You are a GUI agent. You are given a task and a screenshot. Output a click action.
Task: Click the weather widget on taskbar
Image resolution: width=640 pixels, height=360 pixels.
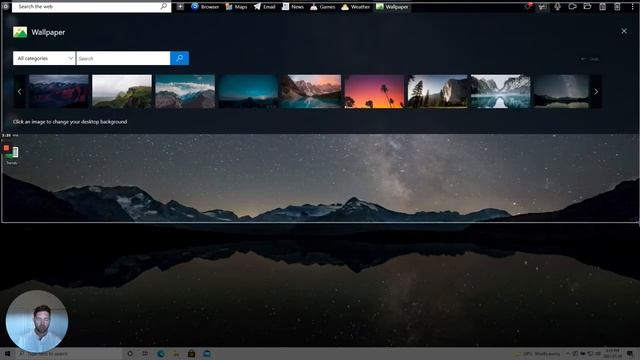(x=537, y=353)
